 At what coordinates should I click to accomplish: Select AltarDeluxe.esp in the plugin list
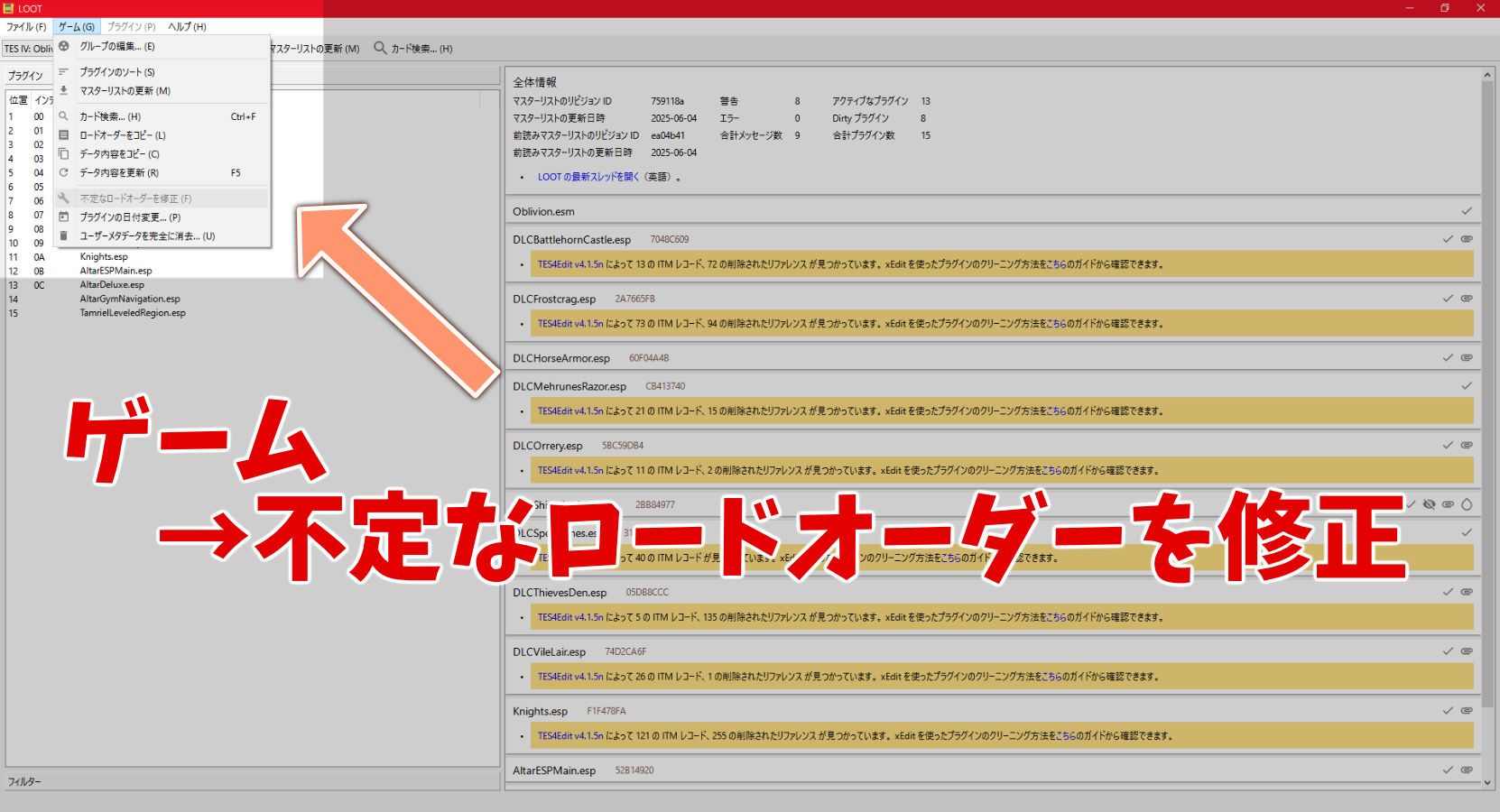(112, 285)
